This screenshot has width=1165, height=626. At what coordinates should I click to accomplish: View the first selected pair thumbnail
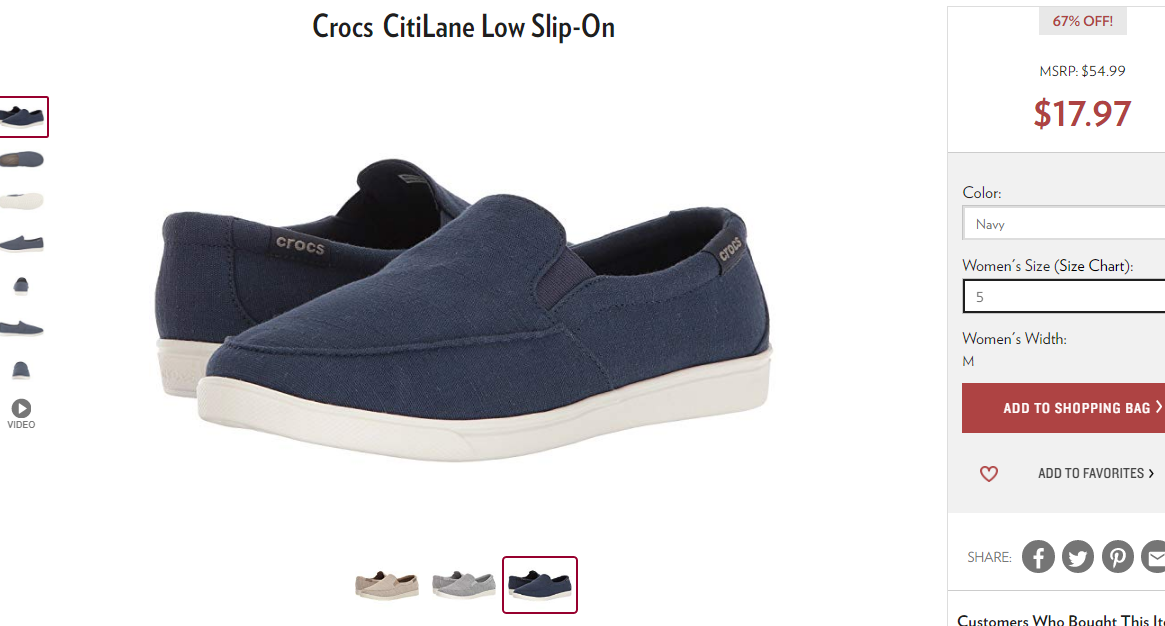point(23,117)
